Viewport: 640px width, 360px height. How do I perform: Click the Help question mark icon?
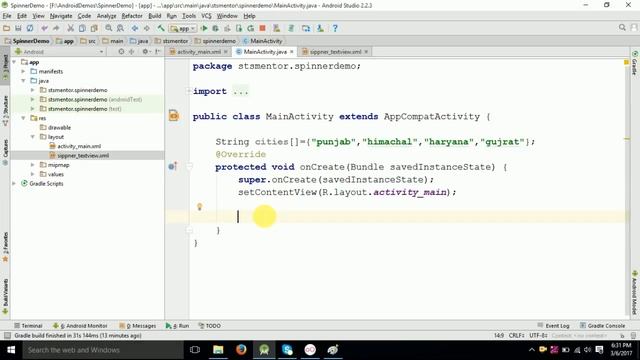pos(335,28)
